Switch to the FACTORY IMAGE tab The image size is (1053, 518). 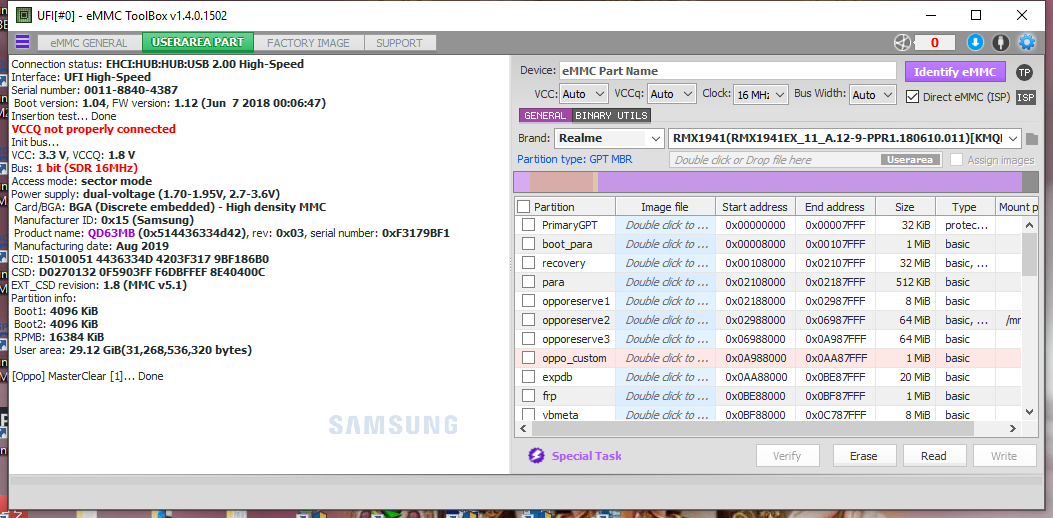pos(308,42)
